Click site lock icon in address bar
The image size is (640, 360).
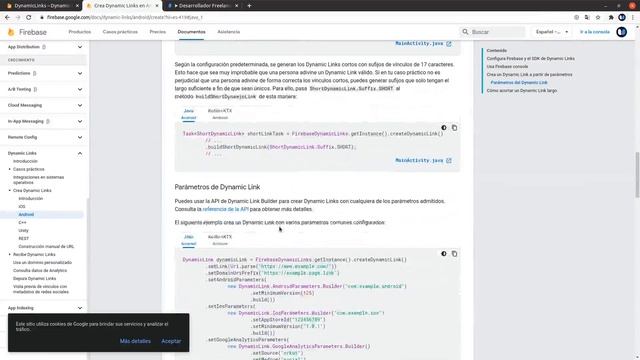(42, 17)
